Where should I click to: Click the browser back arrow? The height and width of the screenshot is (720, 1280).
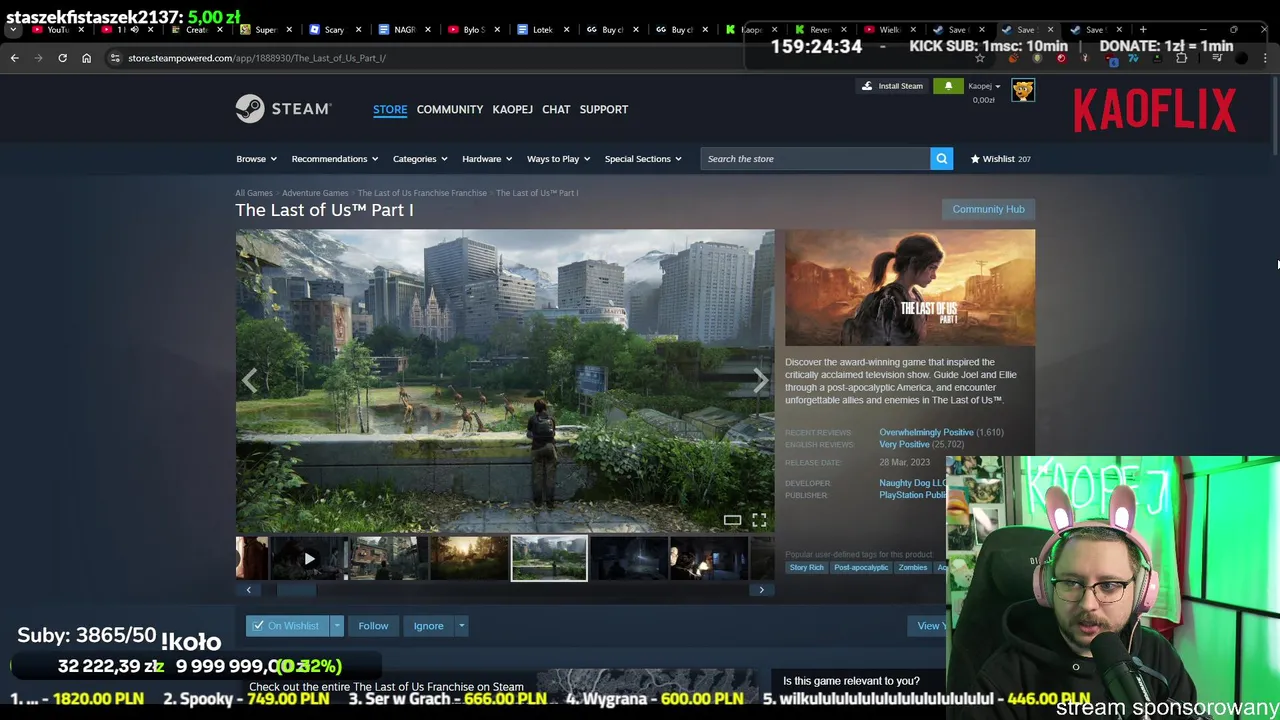point(14,58)
